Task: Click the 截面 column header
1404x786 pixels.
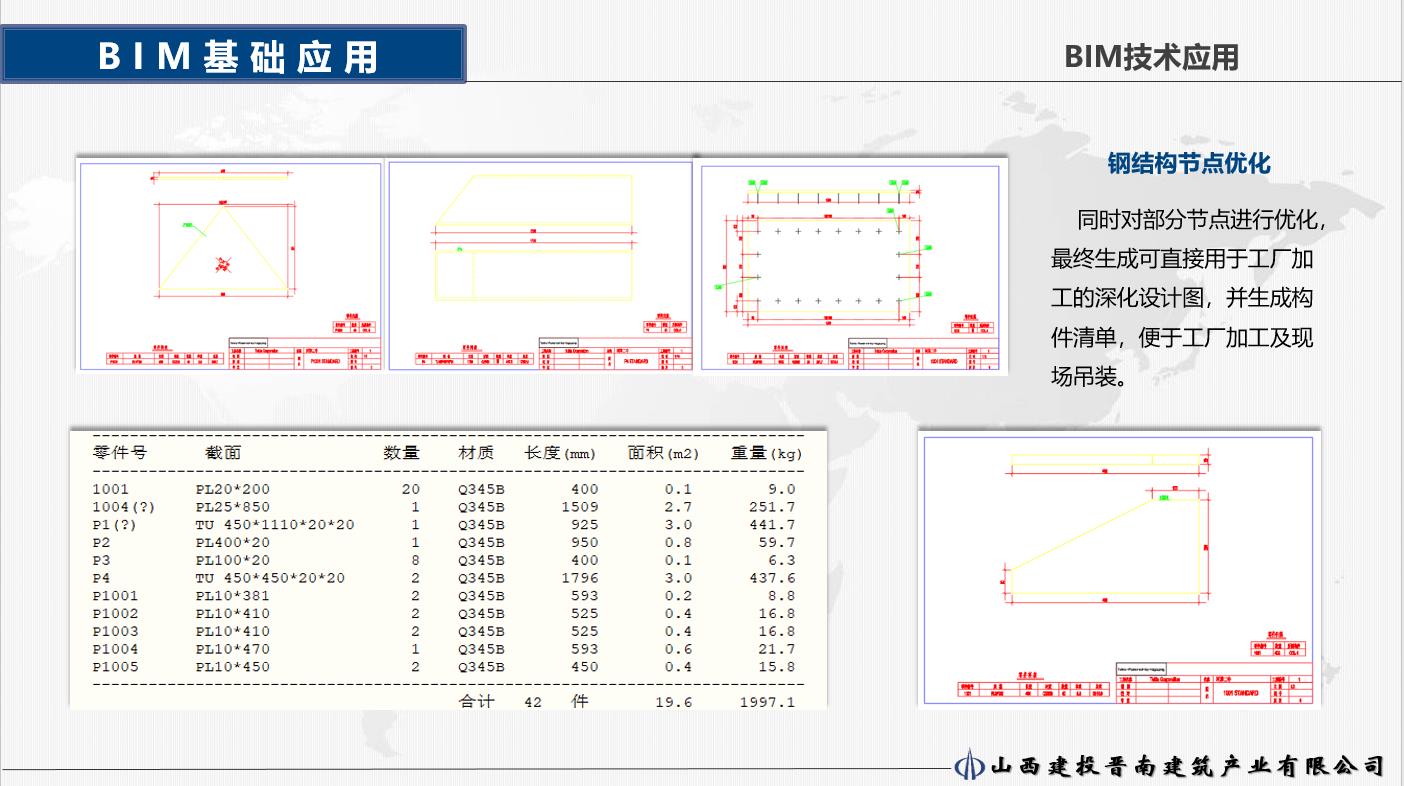Action: (223, 453)
